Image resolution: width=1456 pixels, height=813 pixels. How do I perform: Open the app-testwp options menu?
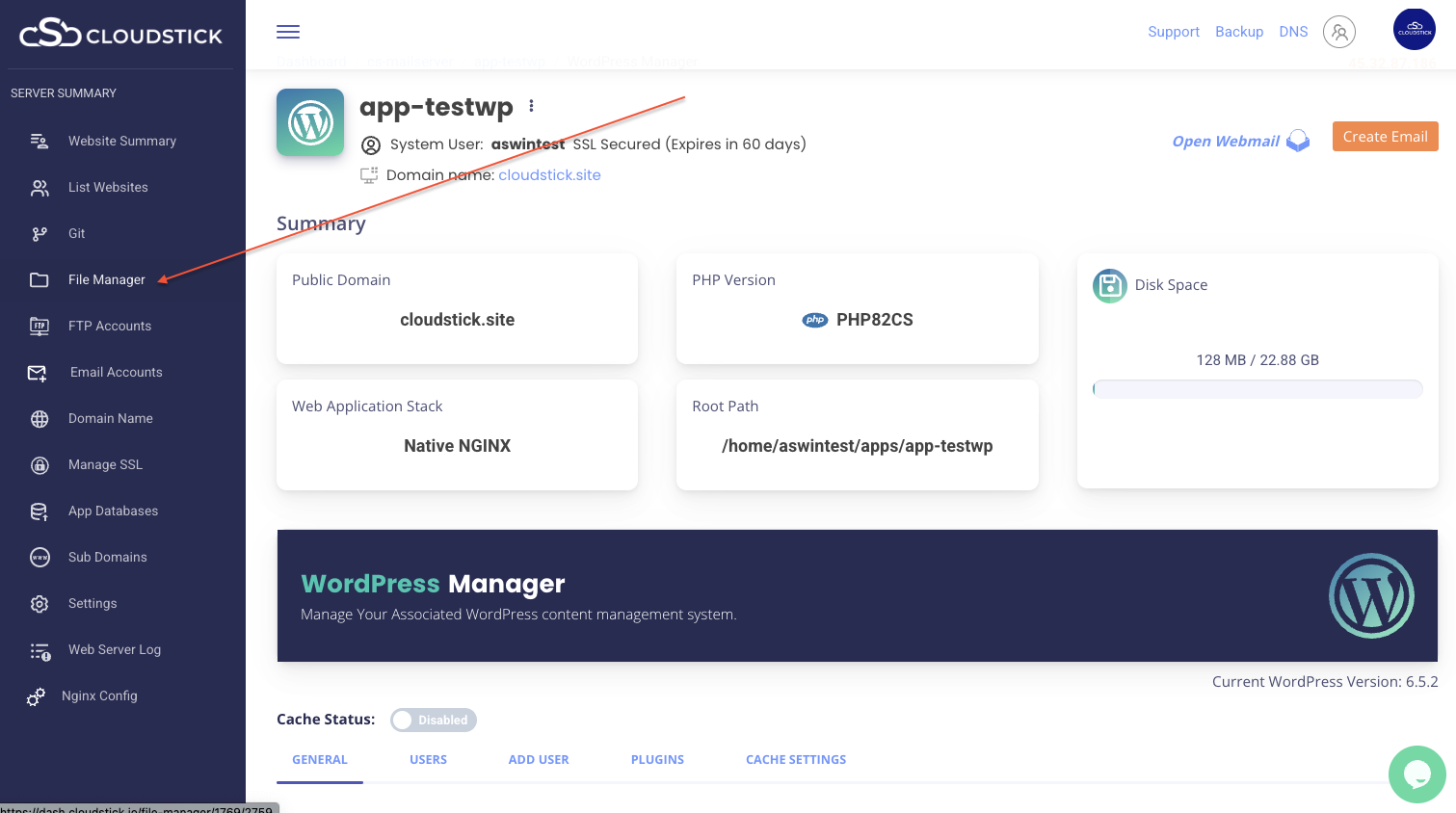pos(531,105)
